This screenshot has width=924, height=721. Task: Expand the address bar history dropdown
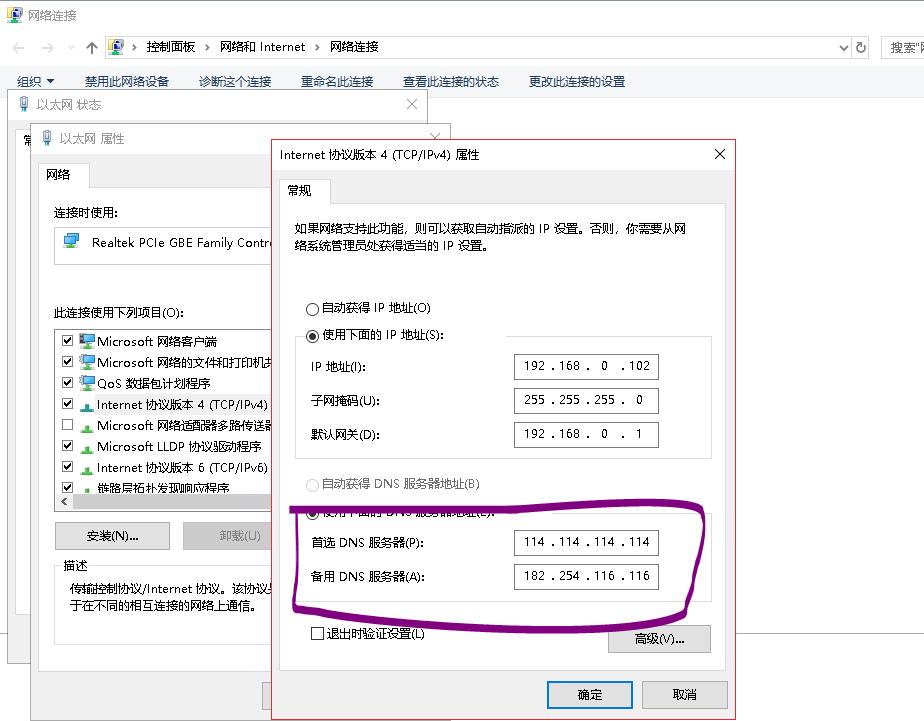pyautogui.click(x=844, y=48)
